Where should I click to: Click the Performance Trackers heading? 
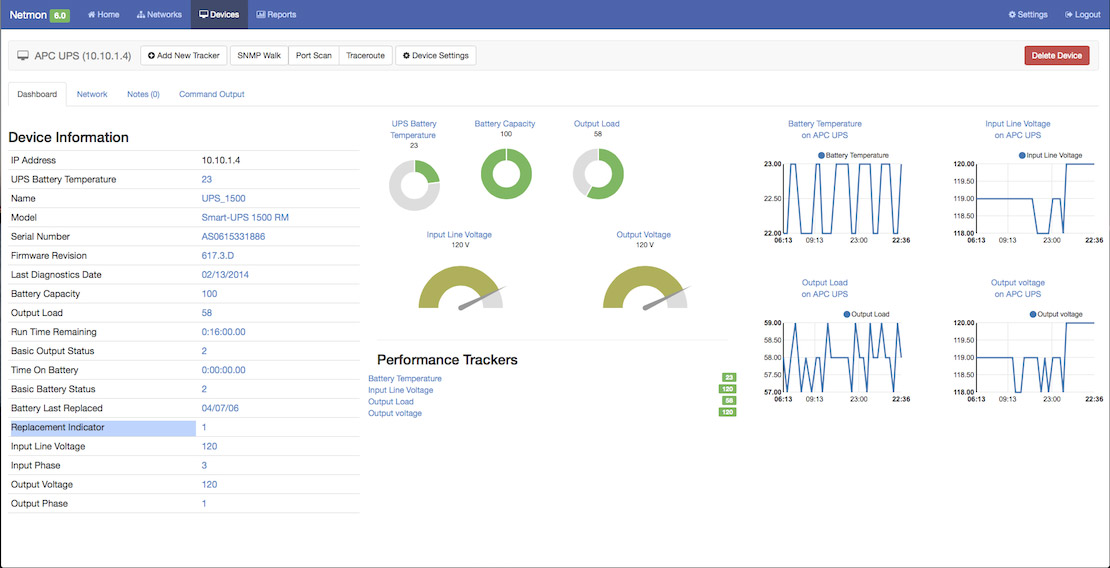tap(447, 360)
